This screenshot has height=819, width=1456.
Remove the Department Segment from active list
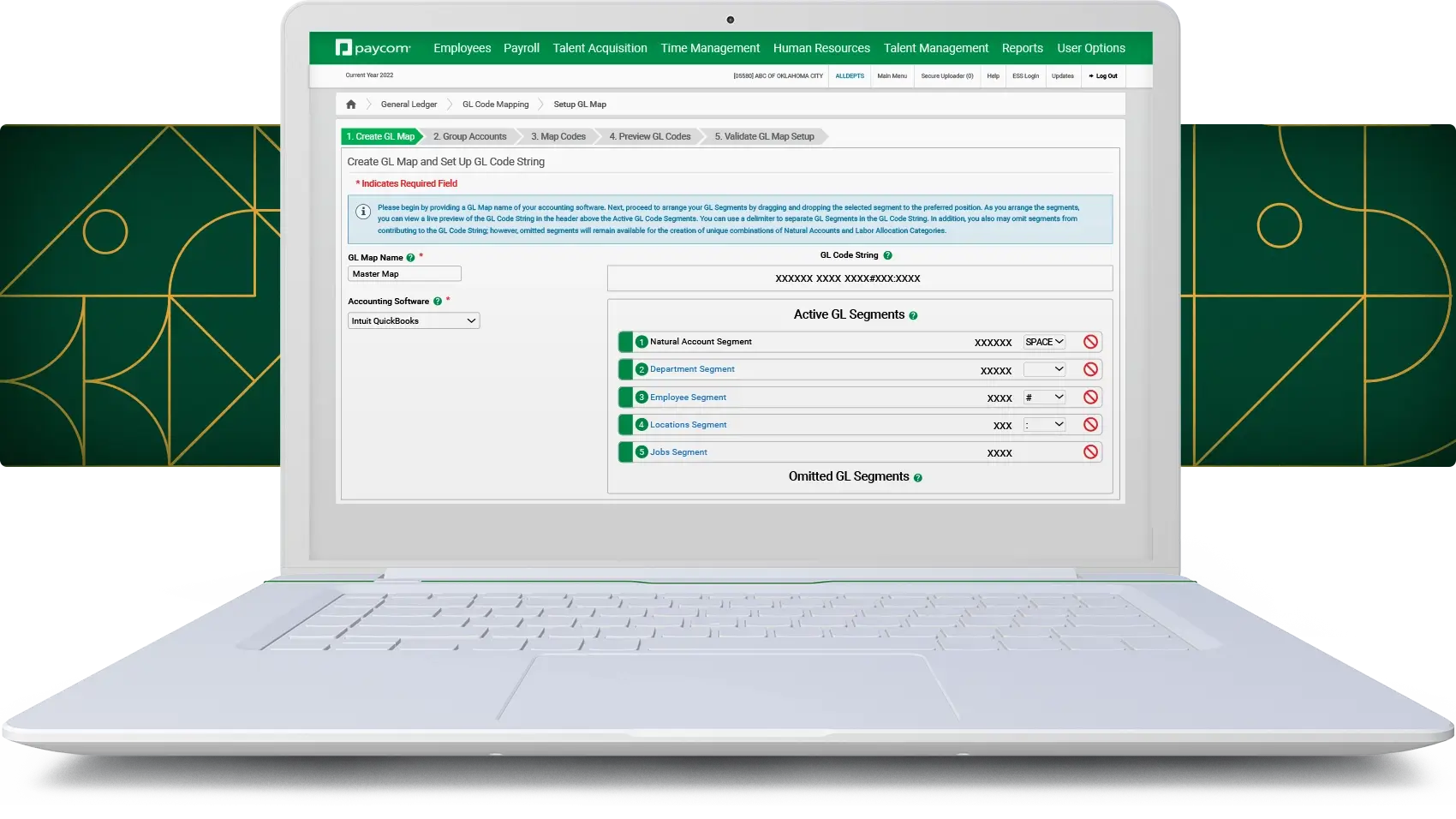[1090, 369]
